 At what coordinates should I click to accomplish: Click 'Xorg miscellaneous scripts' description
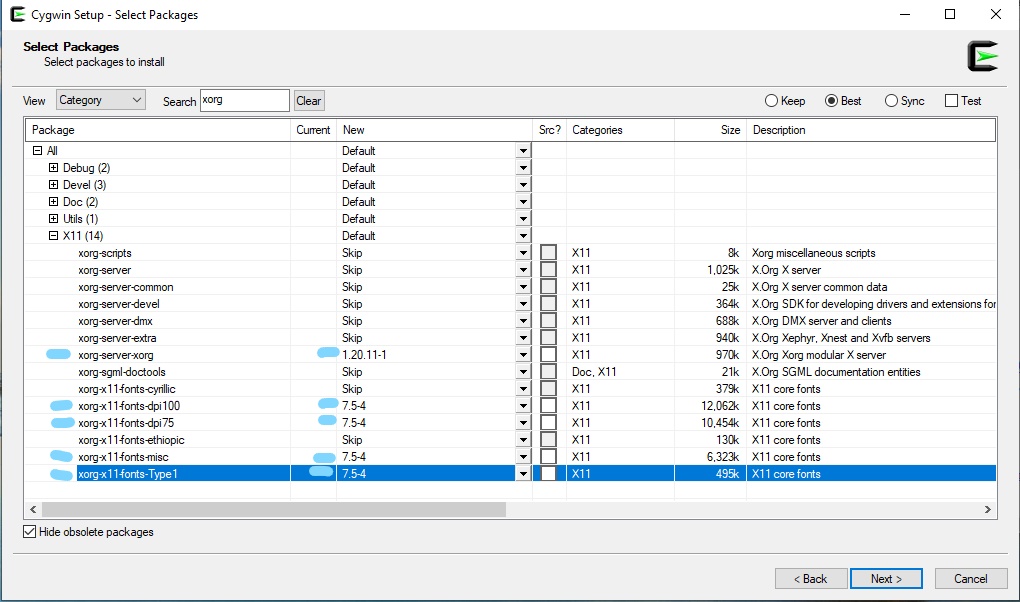coord(814,253)
